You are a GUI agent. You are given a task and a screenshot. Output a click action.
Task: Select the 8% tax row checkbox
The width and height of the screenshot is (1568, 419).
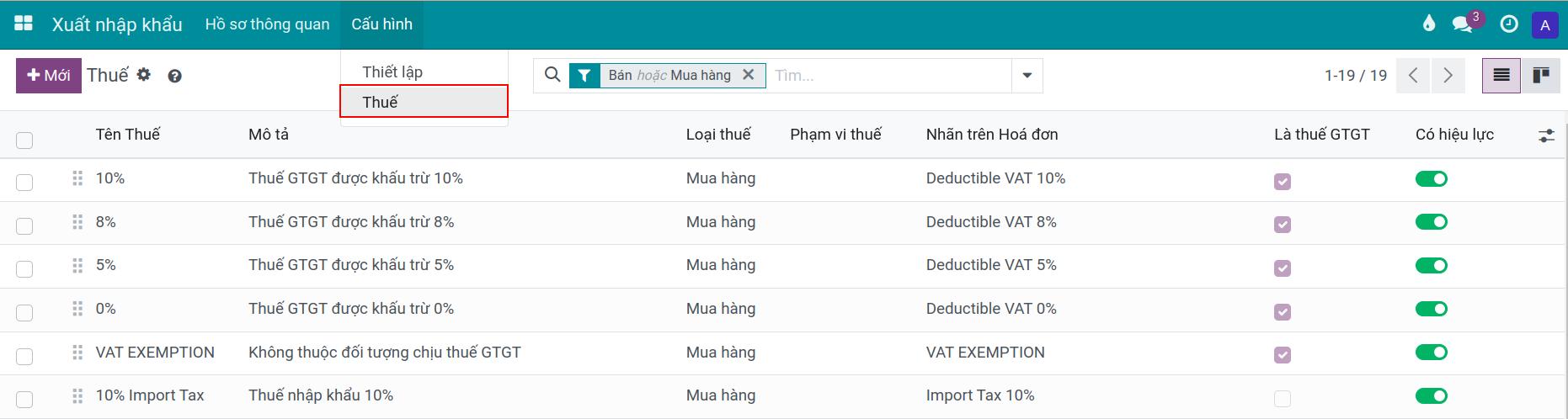coord(24,226)
